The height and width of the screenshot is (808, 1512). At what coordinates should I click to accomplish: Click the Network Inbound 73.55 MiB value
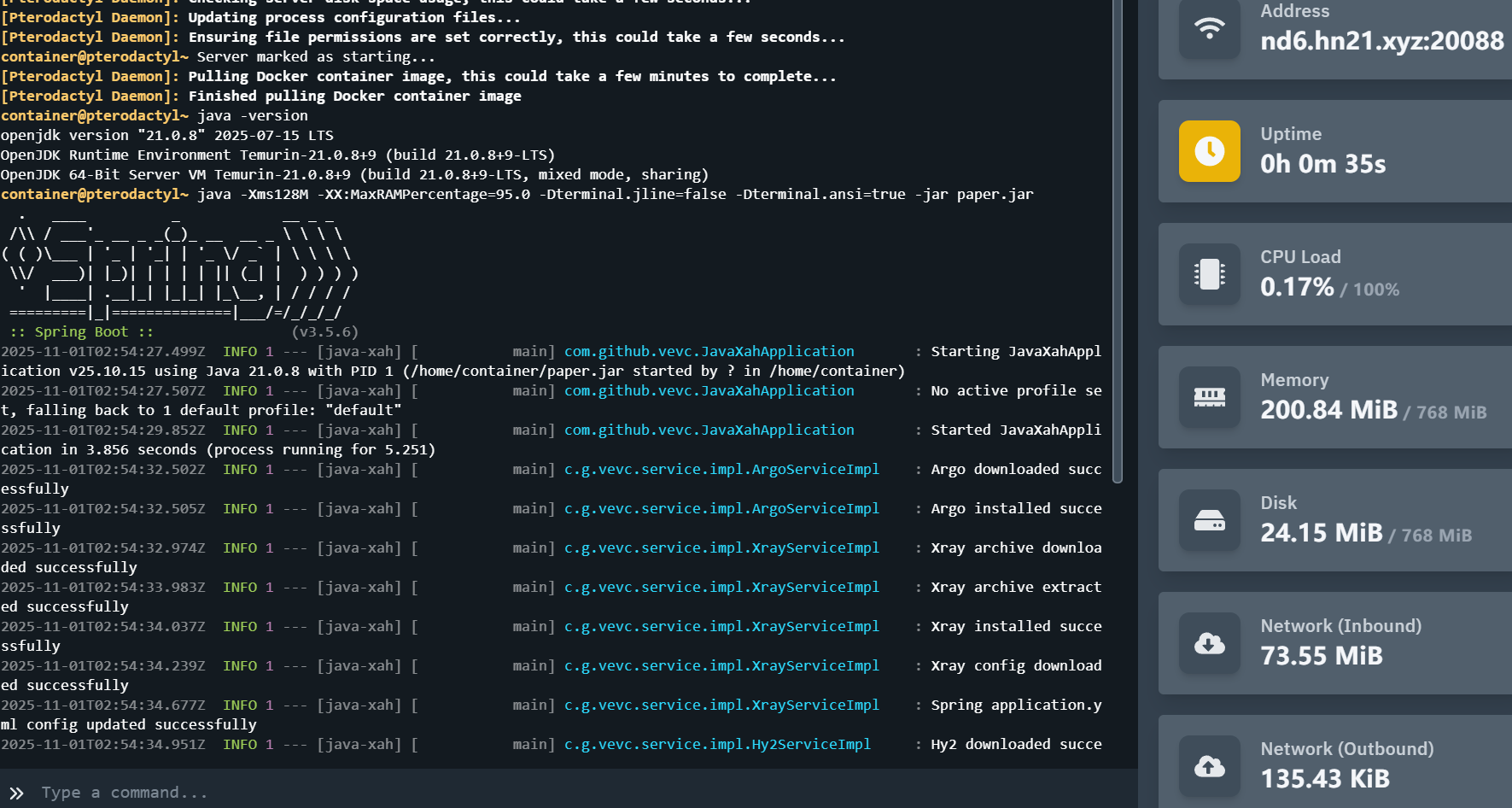1321,656
